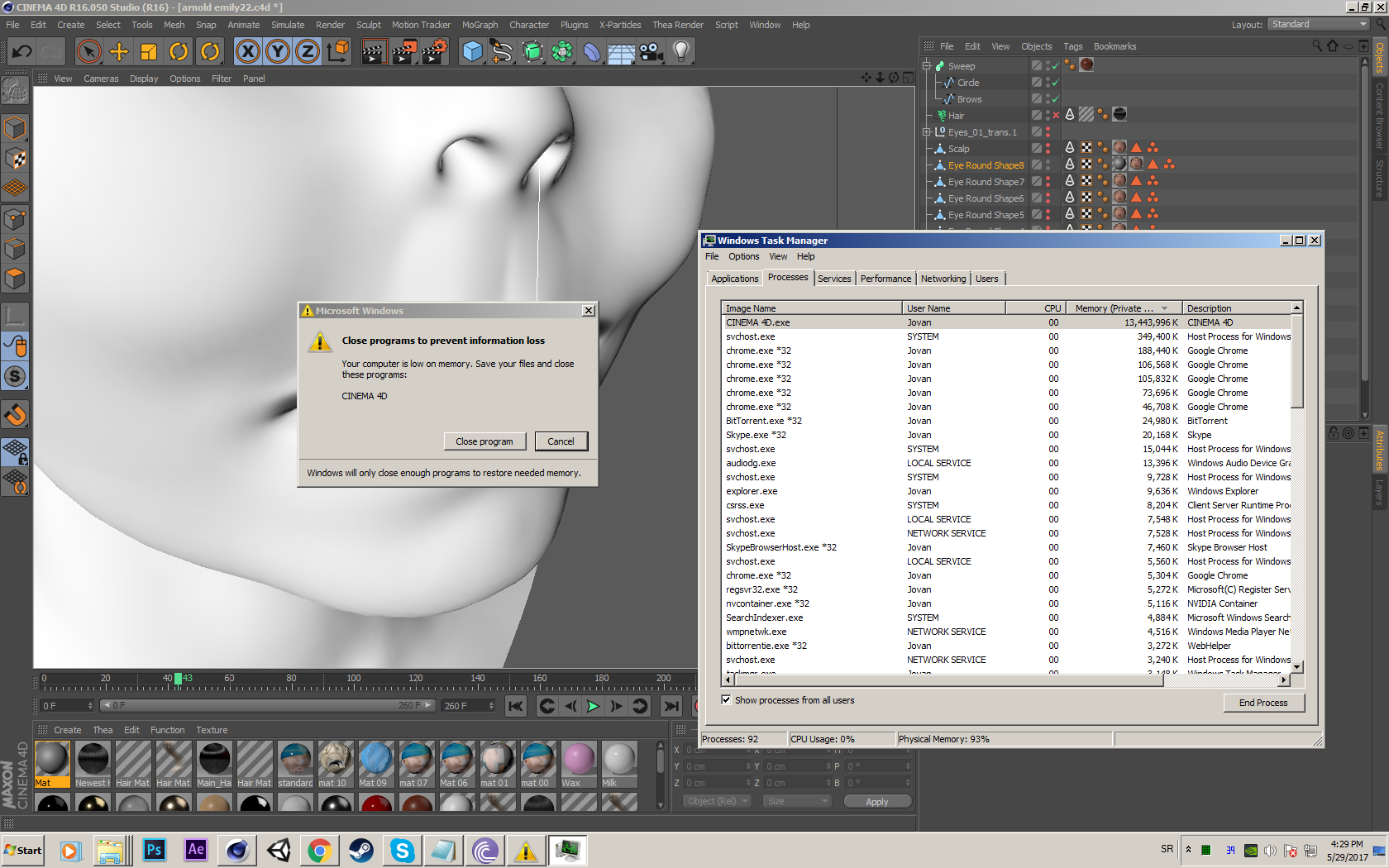Image resolution: width=1389 pixels, height=868 pixels.
Task: Open the Size mode dropdown
Action: (797, 801)
